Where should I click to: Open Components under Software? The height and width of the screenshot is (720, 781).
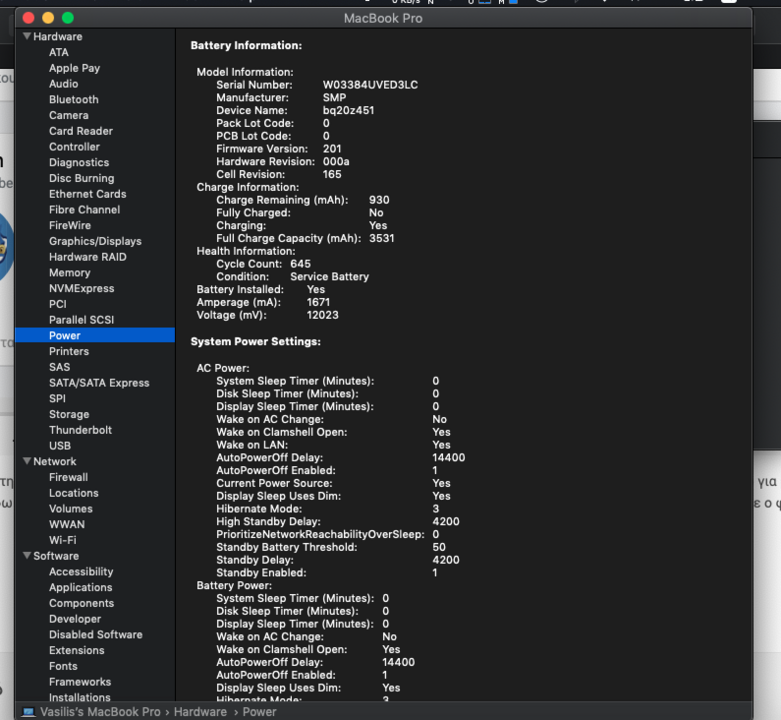tap(82, 603)
